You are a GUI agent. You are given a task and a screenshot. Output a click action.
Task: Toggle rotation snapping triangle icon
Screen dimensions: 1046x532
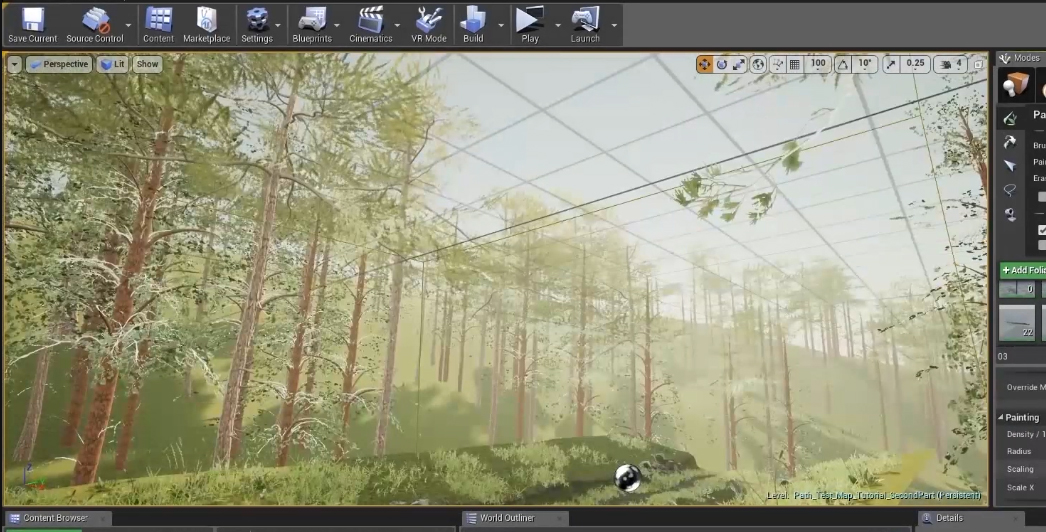point(843,64)
